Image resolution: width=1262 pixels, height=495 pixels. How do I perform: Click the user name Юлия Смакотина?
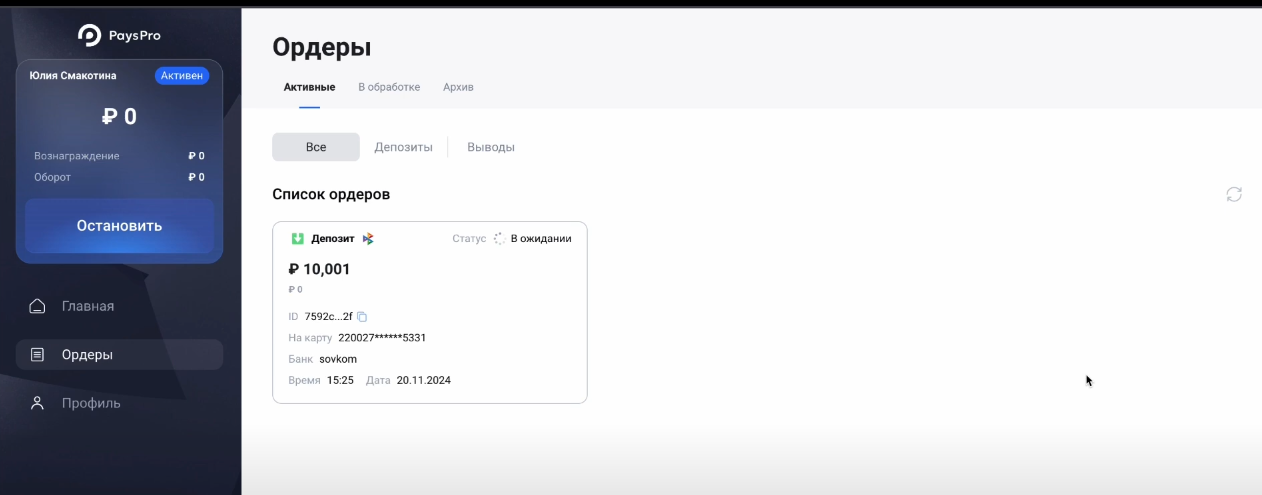point(73,76)
